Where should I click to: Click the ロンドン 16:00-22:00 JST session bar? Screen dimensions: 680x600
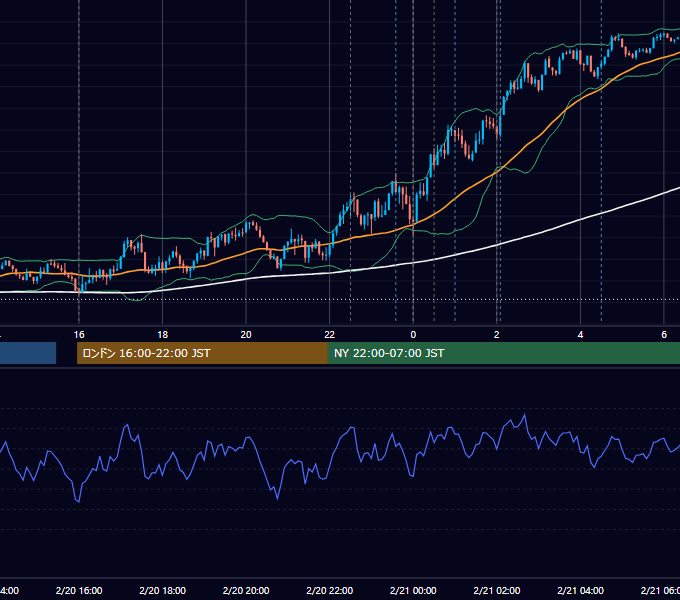pos(202,353)
